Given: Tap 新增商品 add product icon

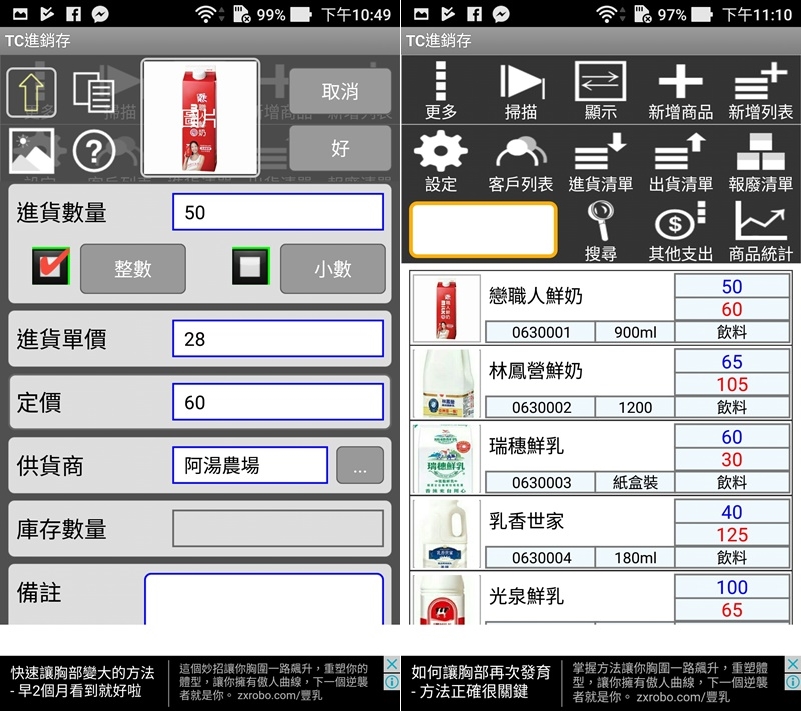Looking at the screenshot, I should click(680, 91).
